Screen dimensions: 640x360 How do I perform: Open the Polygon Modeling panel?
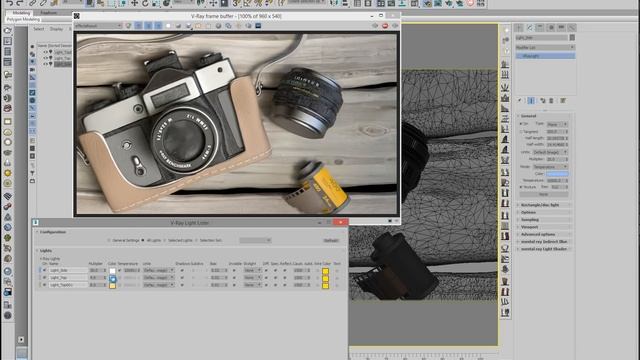click(x=23, y=19)
